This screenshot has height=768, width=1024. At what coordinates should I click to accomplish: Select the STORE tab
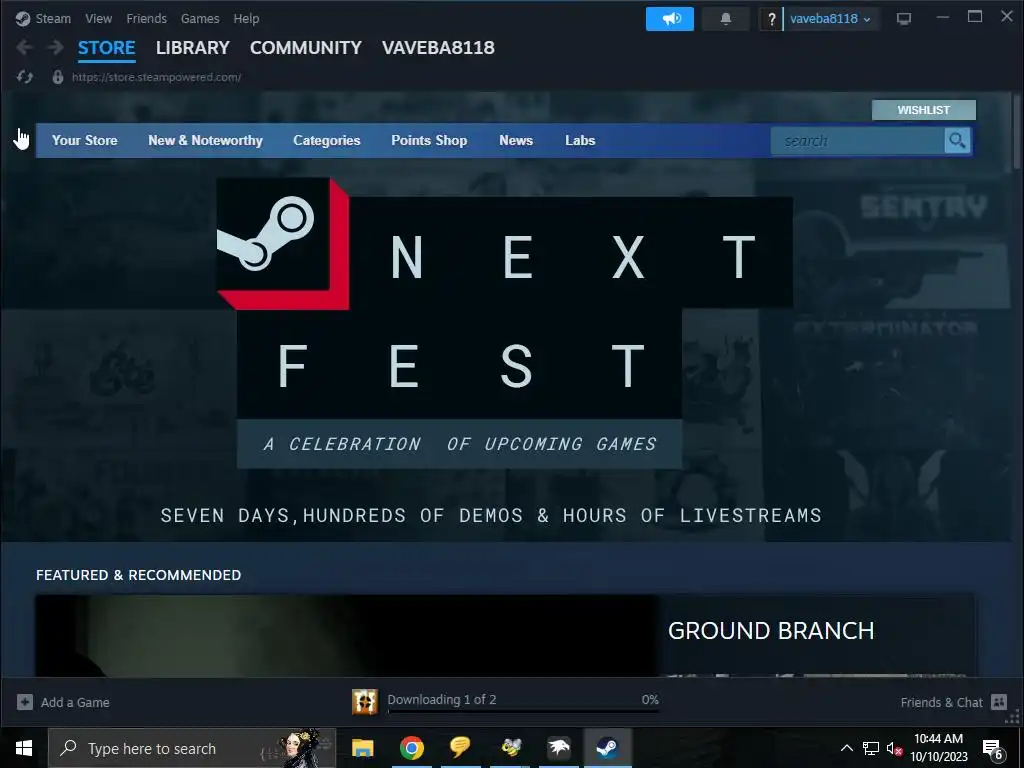pos(106,48)
